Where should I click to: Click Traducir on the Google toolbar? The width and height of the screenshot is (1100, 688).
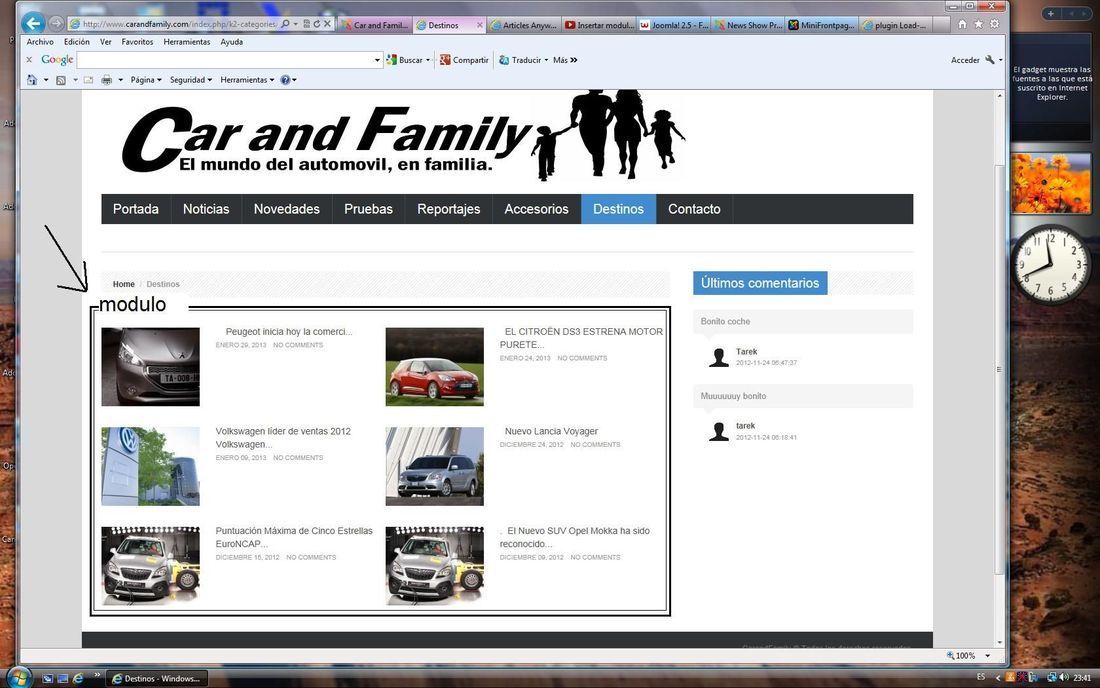520,60
